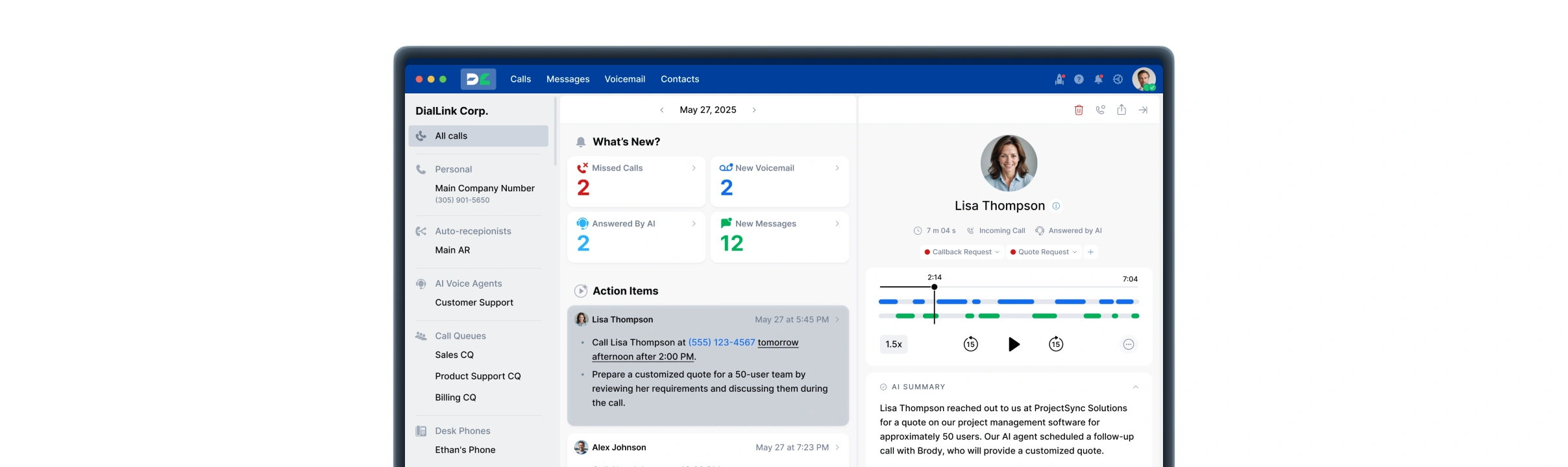Screen dimensions: 1568x467
Task: Click the playhead on the recording timeline
Action: [934, 287]
